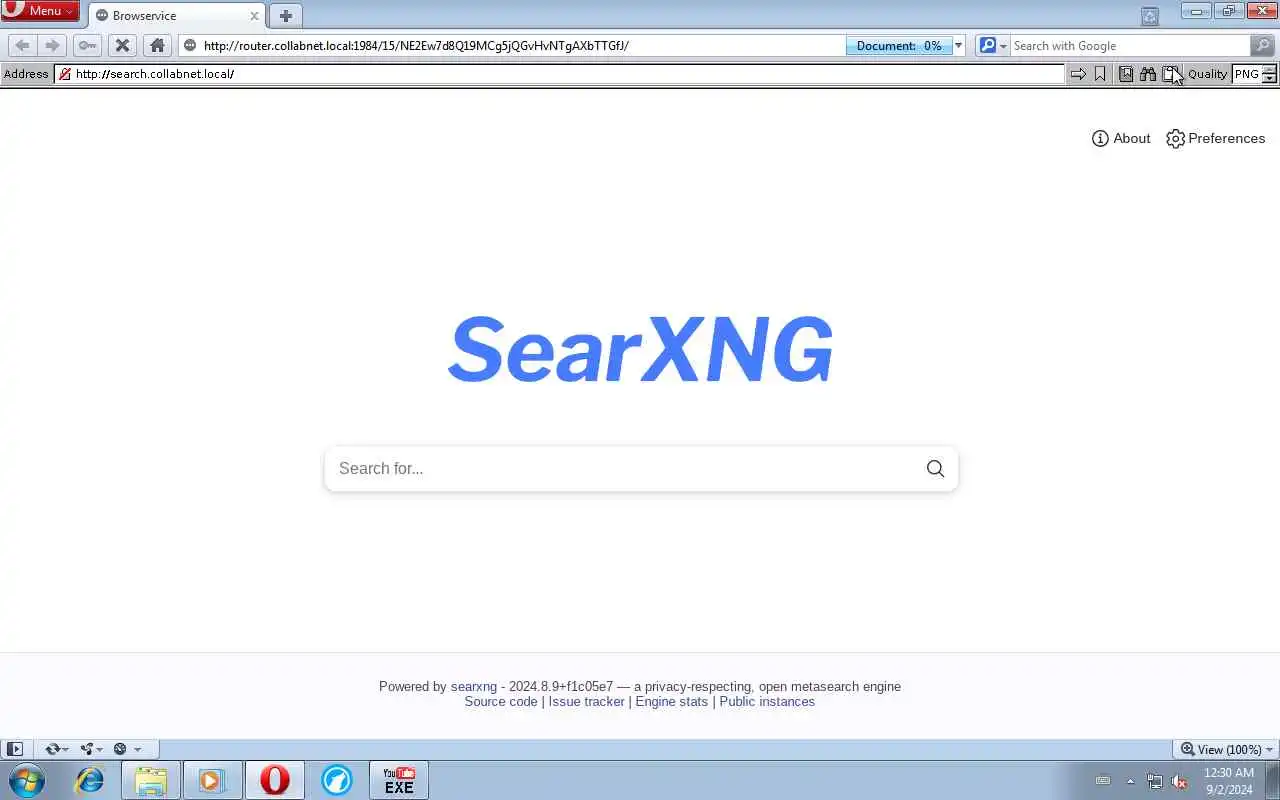The image size is (1280, 800).
Task: Click the binoculars find icon
Action: click(x=1148, y=74)
